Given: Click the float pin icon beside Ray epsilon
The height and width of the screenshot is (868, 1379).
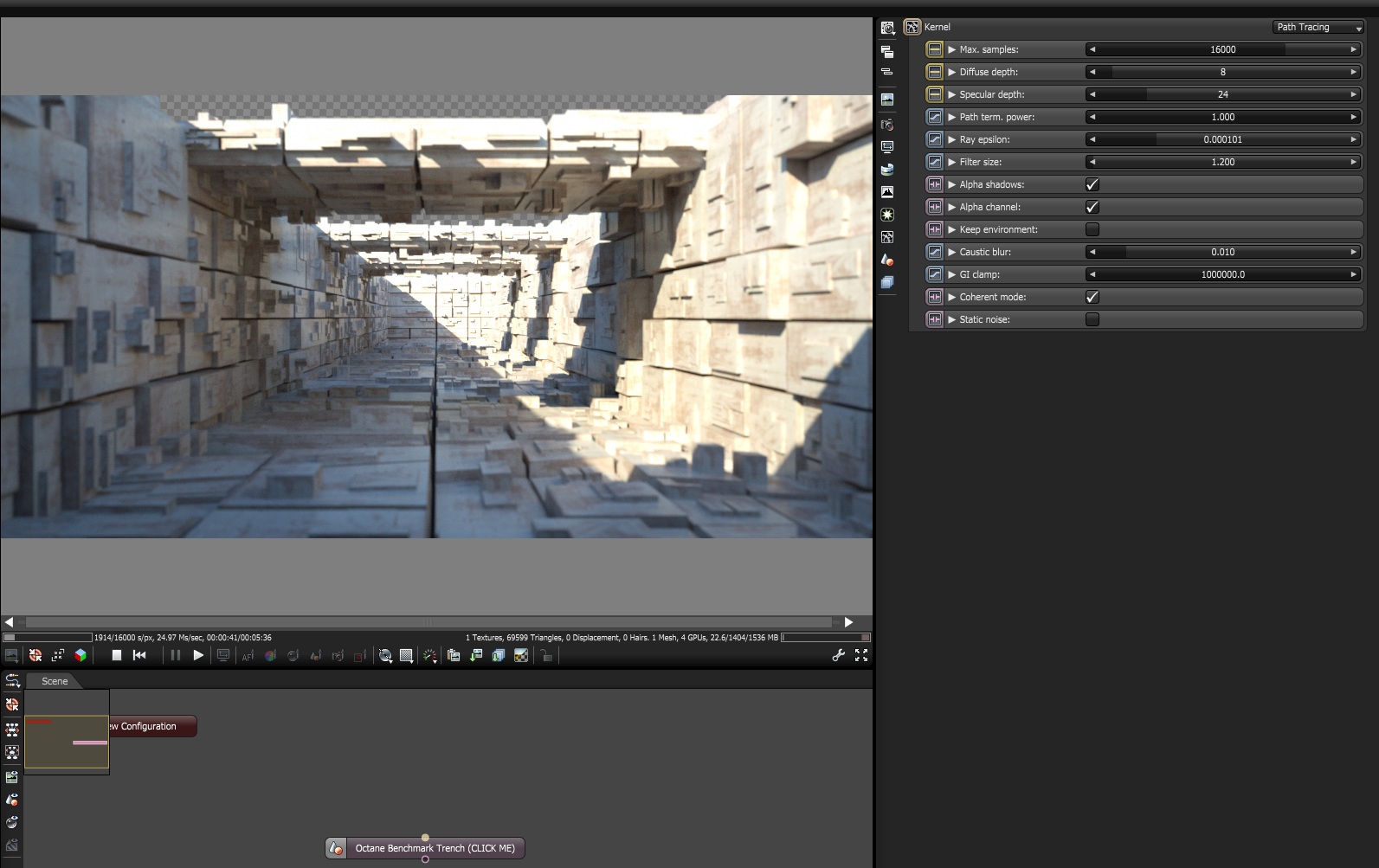Looking at the screenshot, I should [934, 139].
